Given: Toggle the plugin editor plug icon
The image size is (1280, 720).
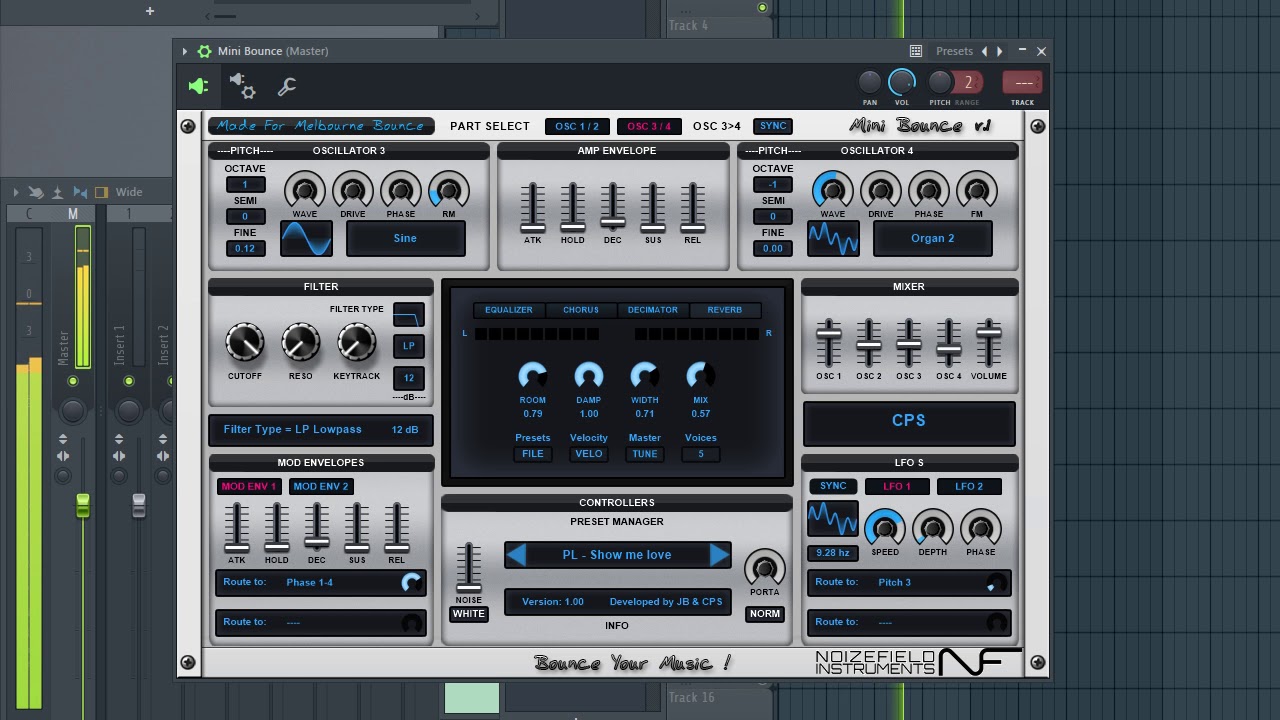Looking at the screenshot, I should point(198,86).
